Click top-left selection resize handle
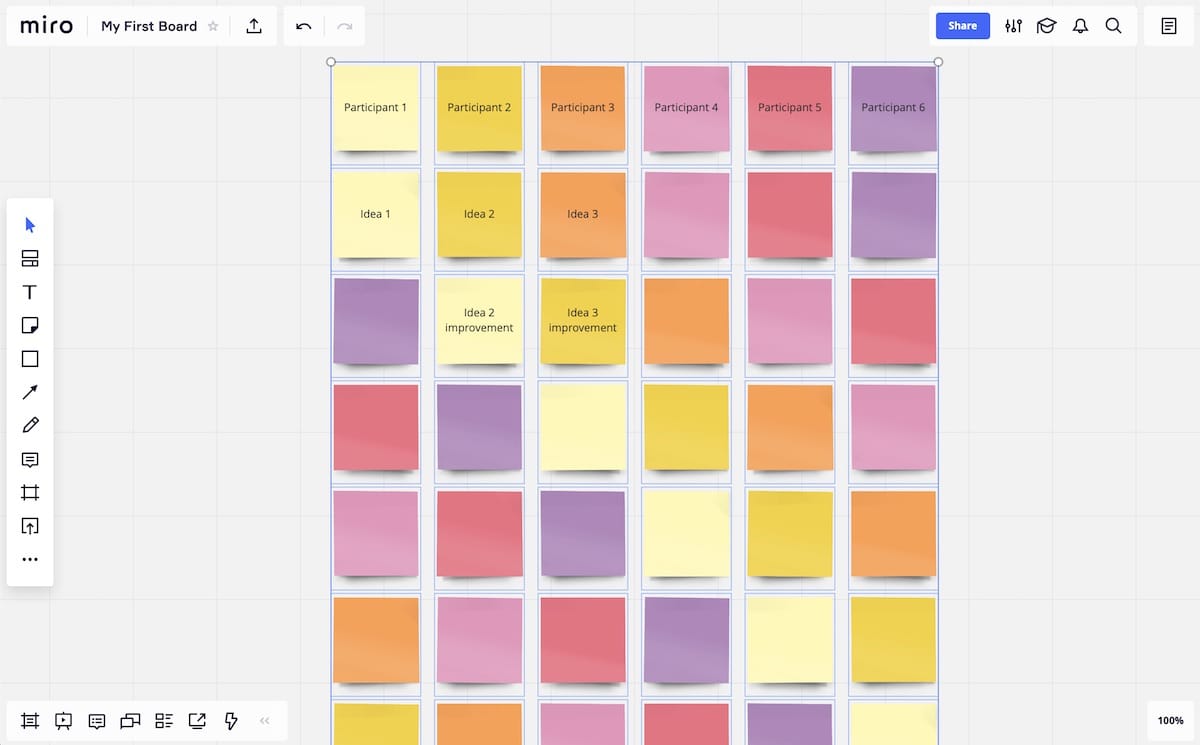This screenshot has width=1200, height=745. (331, 62)
